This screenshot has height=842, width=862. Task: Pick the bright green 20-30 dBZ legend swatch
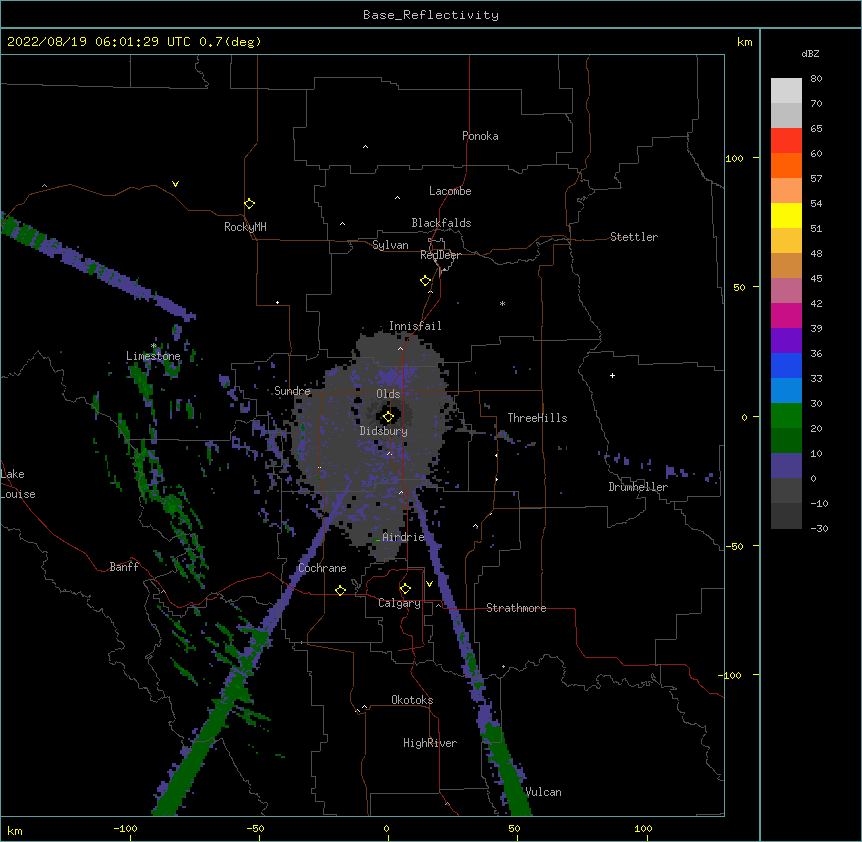pyautogui.click(x=786, y=416)
